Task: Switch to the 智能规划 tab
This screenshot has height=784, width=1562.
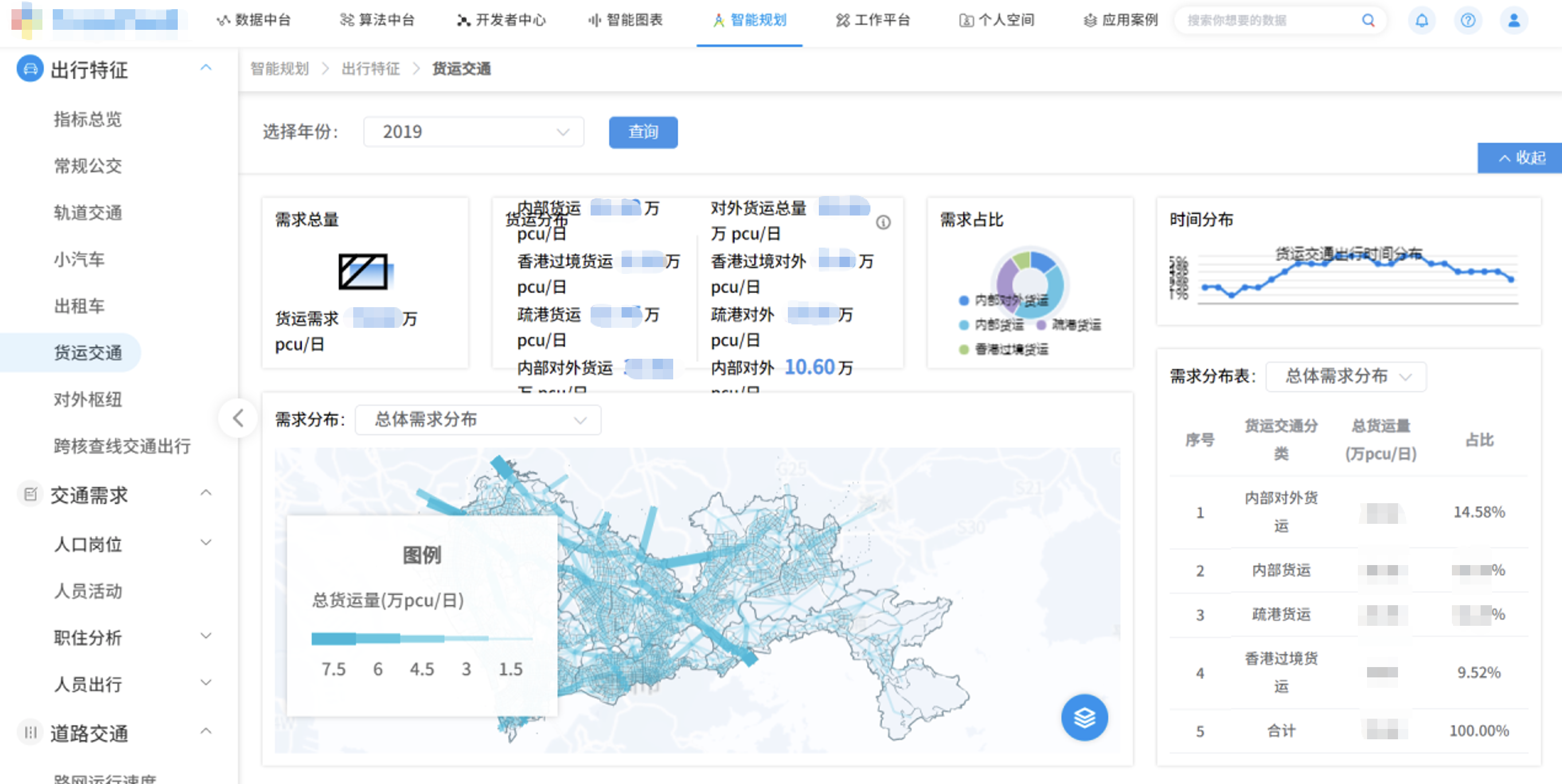Action: click(x=749, y=21)
